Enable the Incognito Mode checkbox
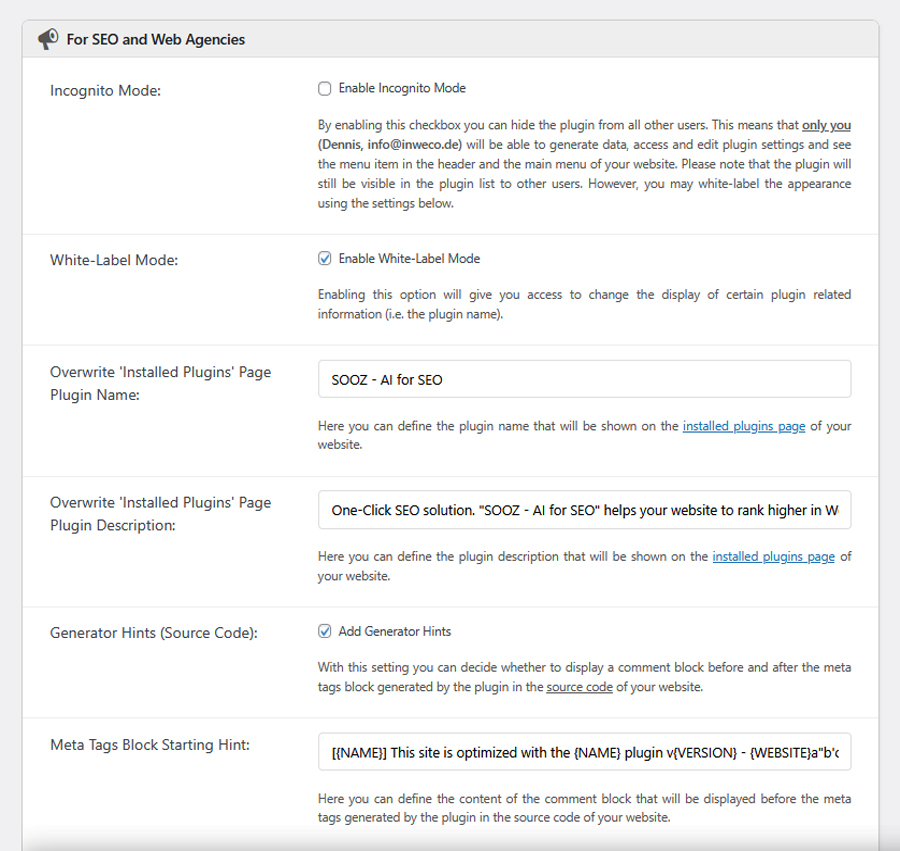The width and height of the screenshot is (900, 851). pos(325,89)
